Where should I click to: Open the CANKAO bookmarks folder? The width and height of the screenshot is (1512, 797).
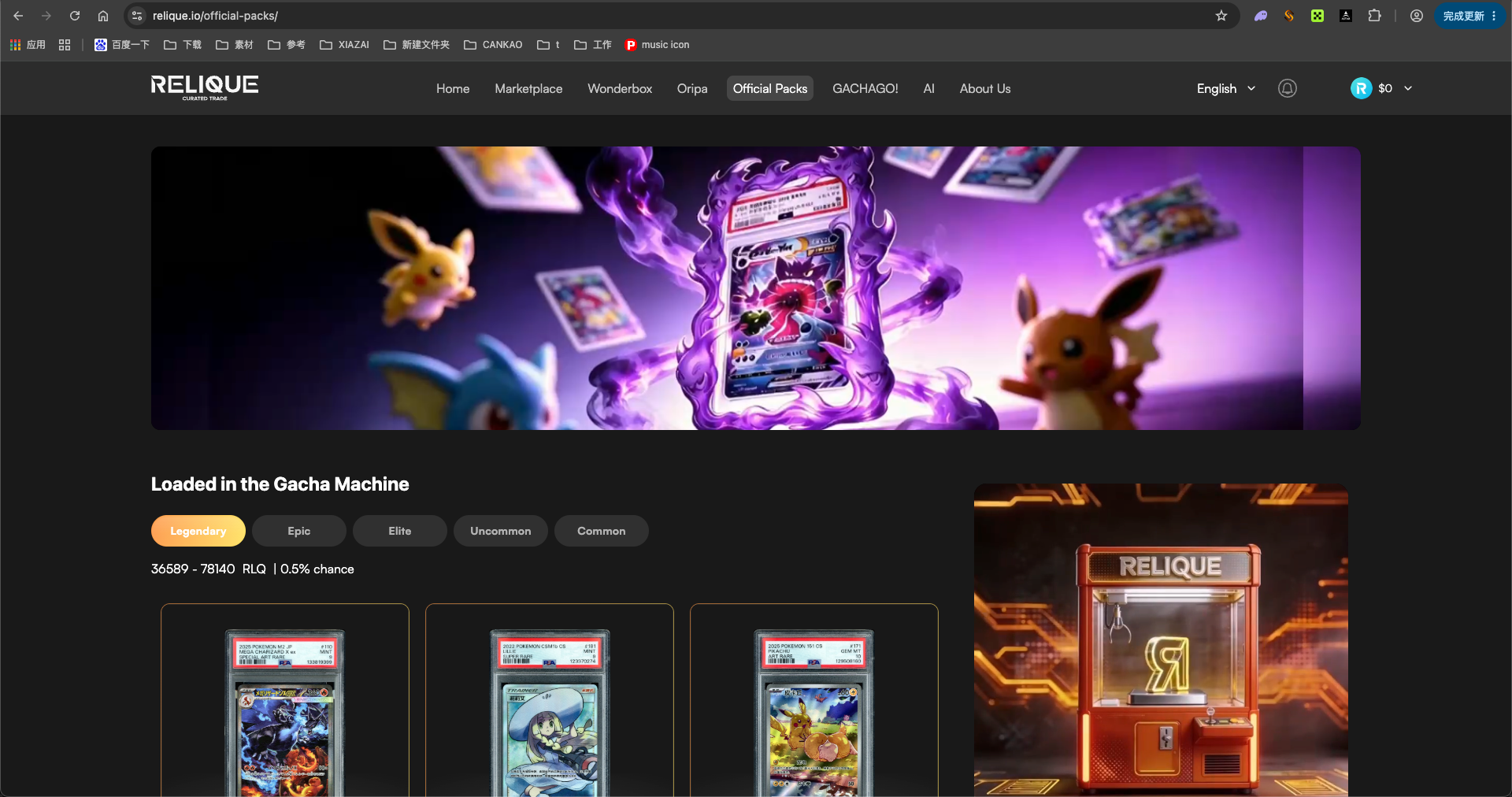click(493, 45)
